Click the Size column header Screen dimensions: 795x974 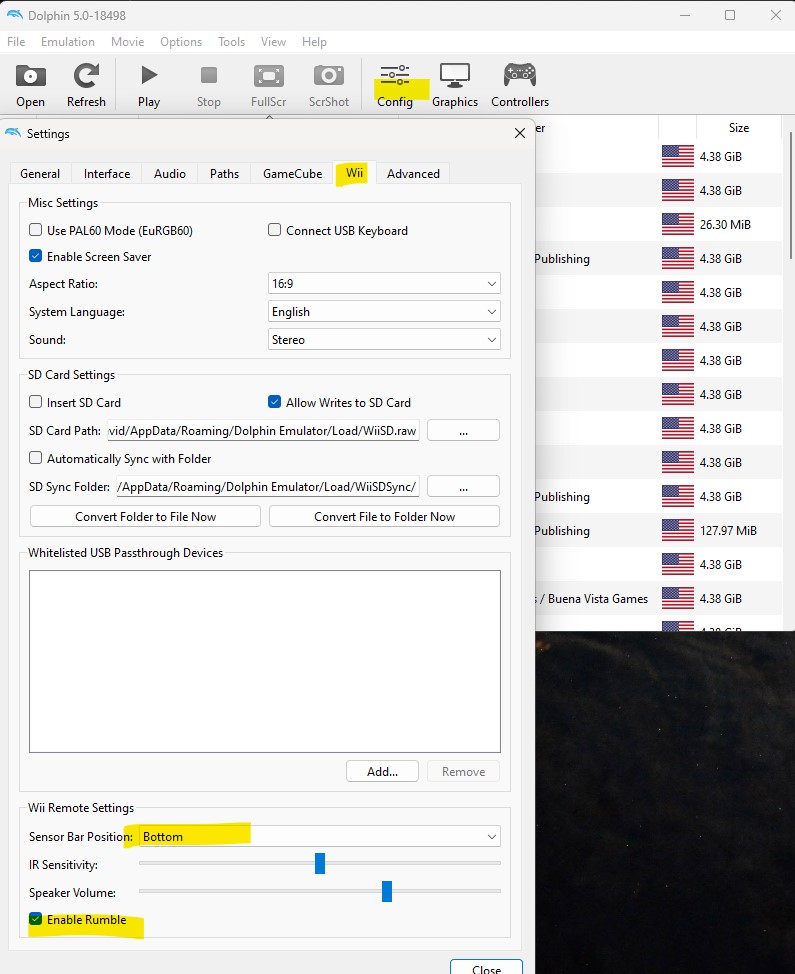(738, 127)
